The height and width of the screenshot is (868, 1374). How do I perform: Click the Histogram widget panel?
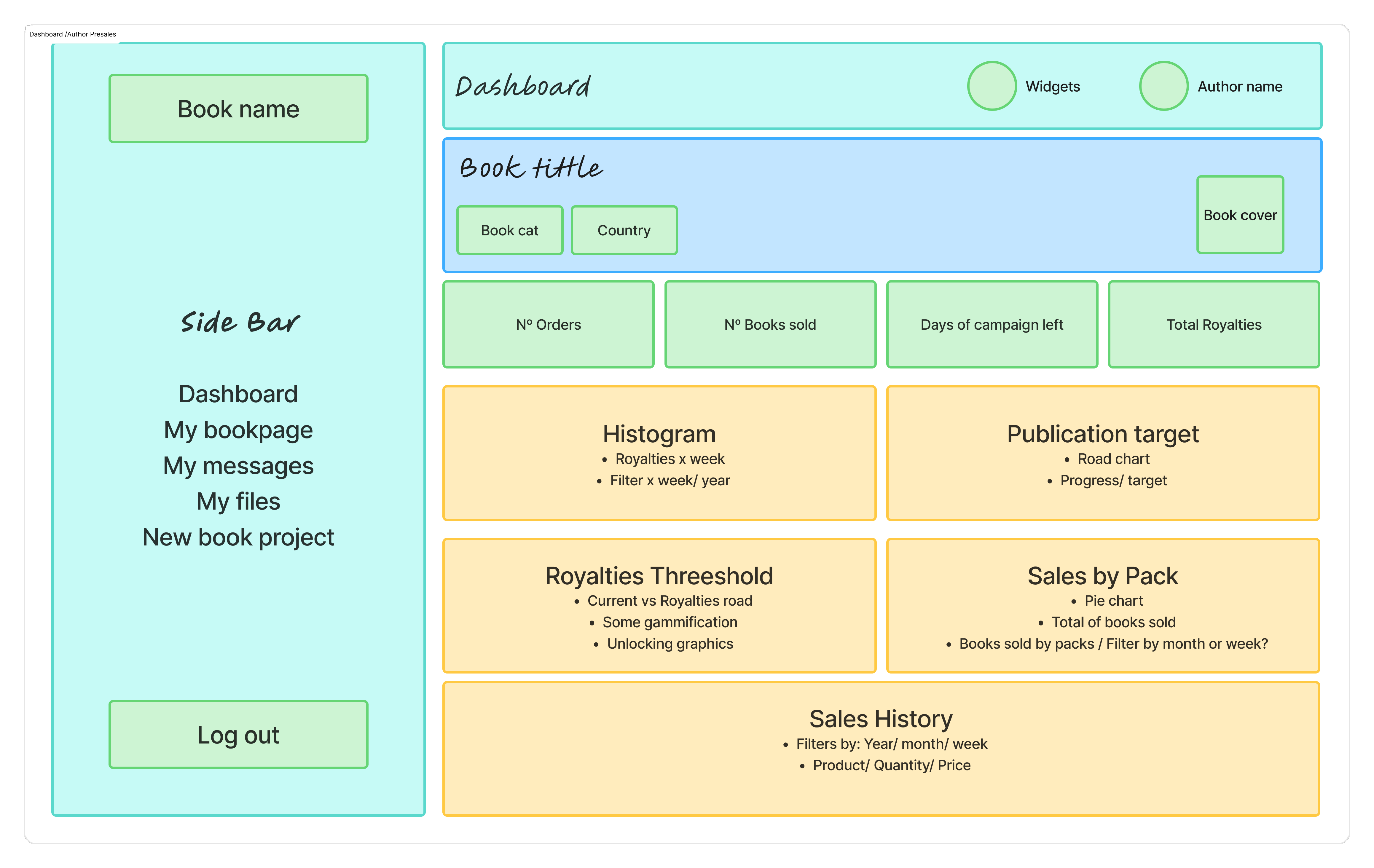659,453
